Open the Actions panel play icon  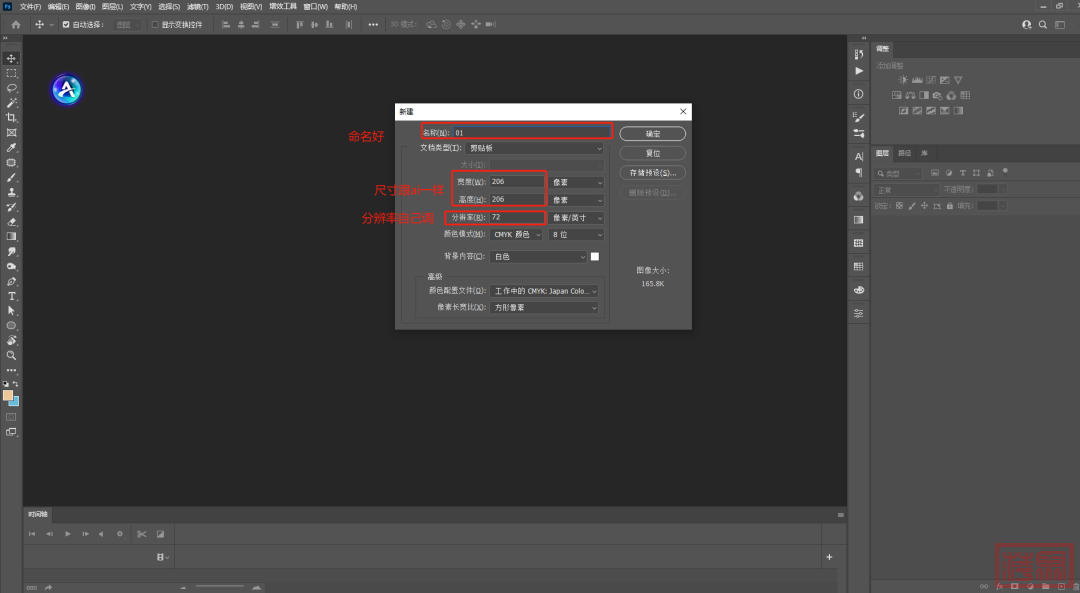click(858, 71)
